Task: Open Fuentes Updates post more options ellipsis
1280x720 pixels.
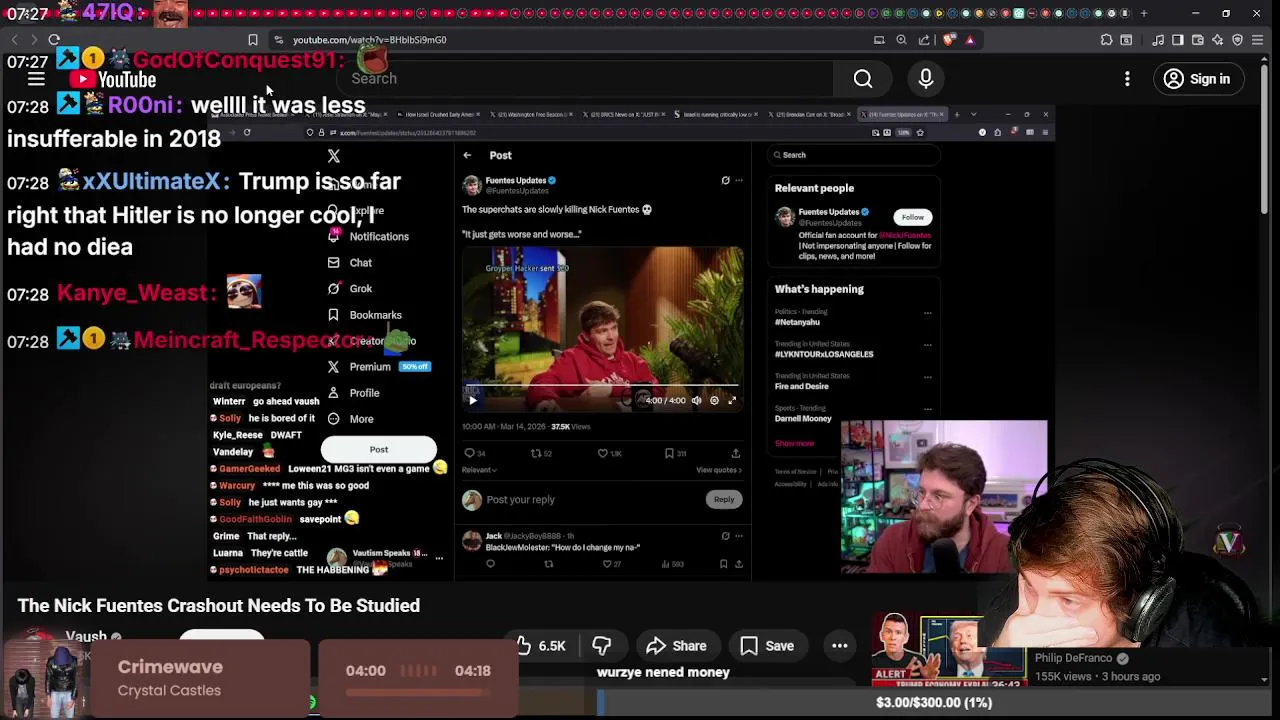Action: click(x=739, y=181)
